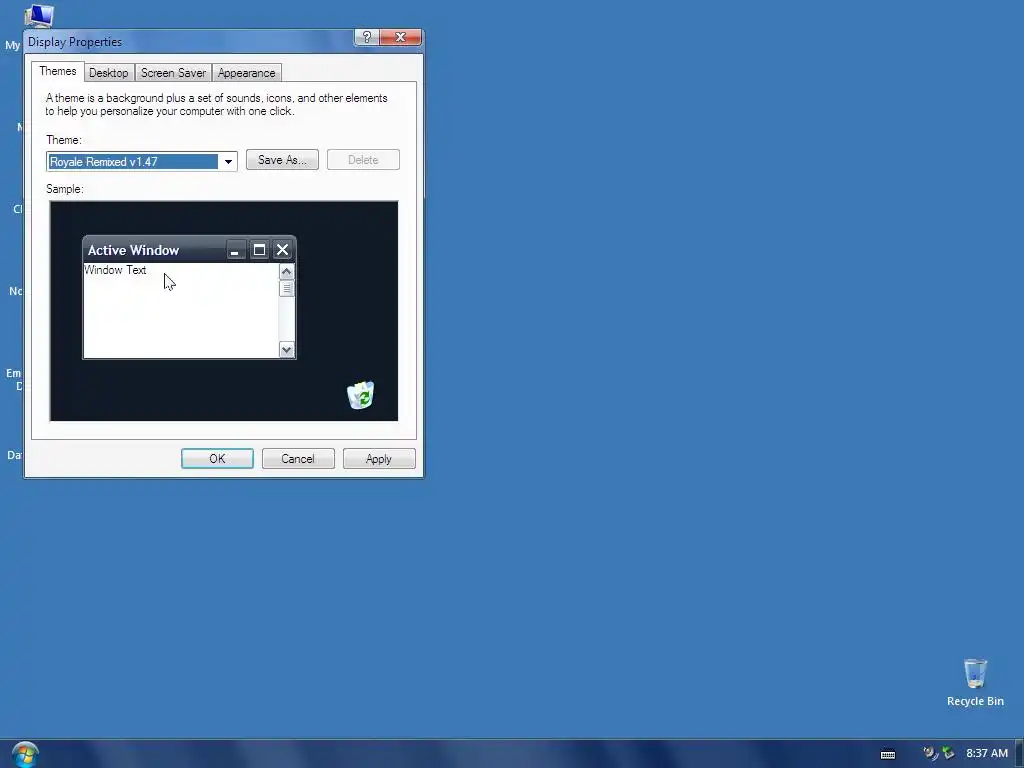Click the sample scrollbar down arrow

[x=287, y=350]
